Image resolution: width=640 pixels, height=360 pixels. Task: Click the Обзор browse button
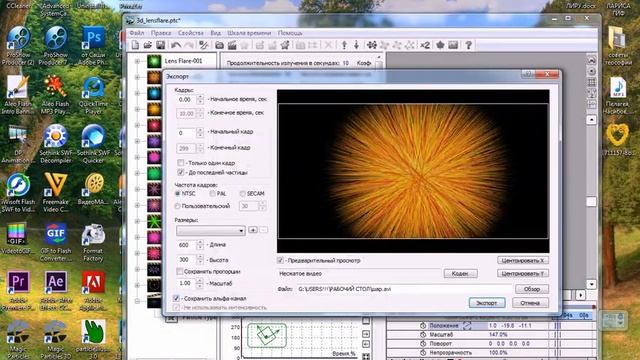(532, 289)
